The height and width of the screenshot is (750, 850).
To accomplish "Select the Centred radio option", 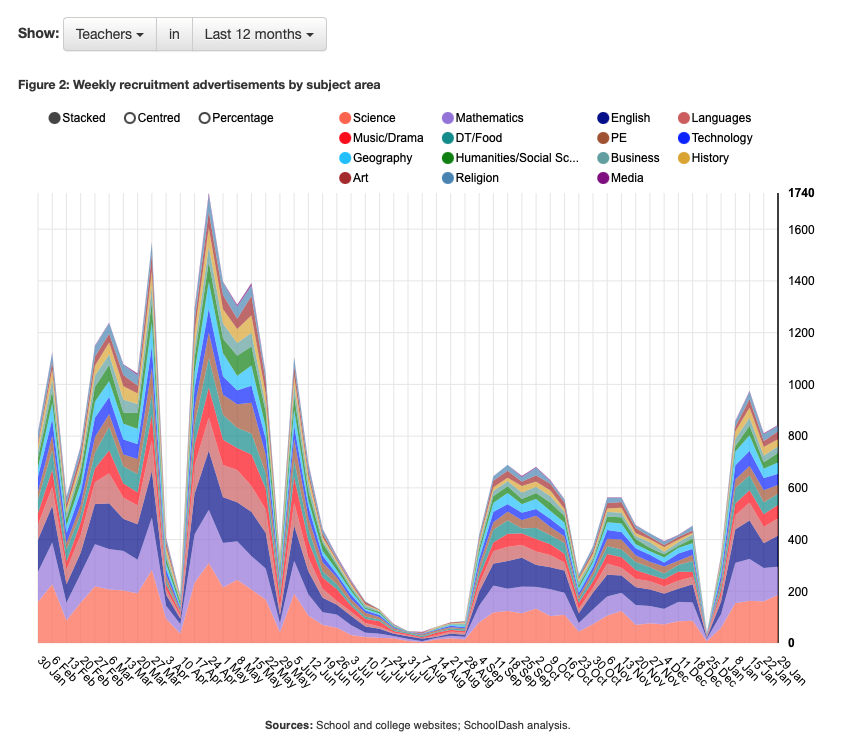I will click(x=130, y=118).
